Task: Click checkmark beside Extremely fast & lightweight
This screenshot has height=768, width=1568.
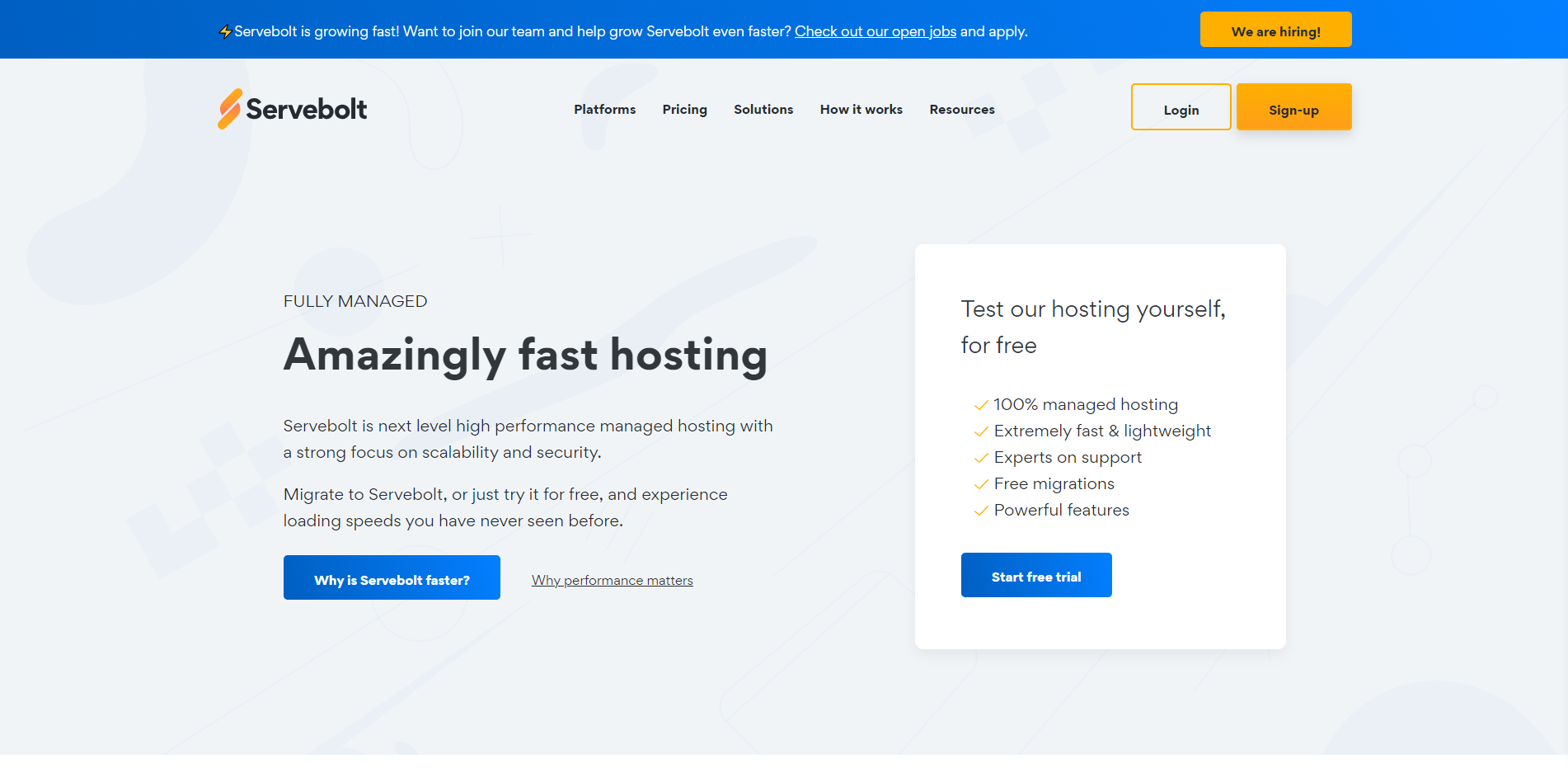Action: coord(981,431)
